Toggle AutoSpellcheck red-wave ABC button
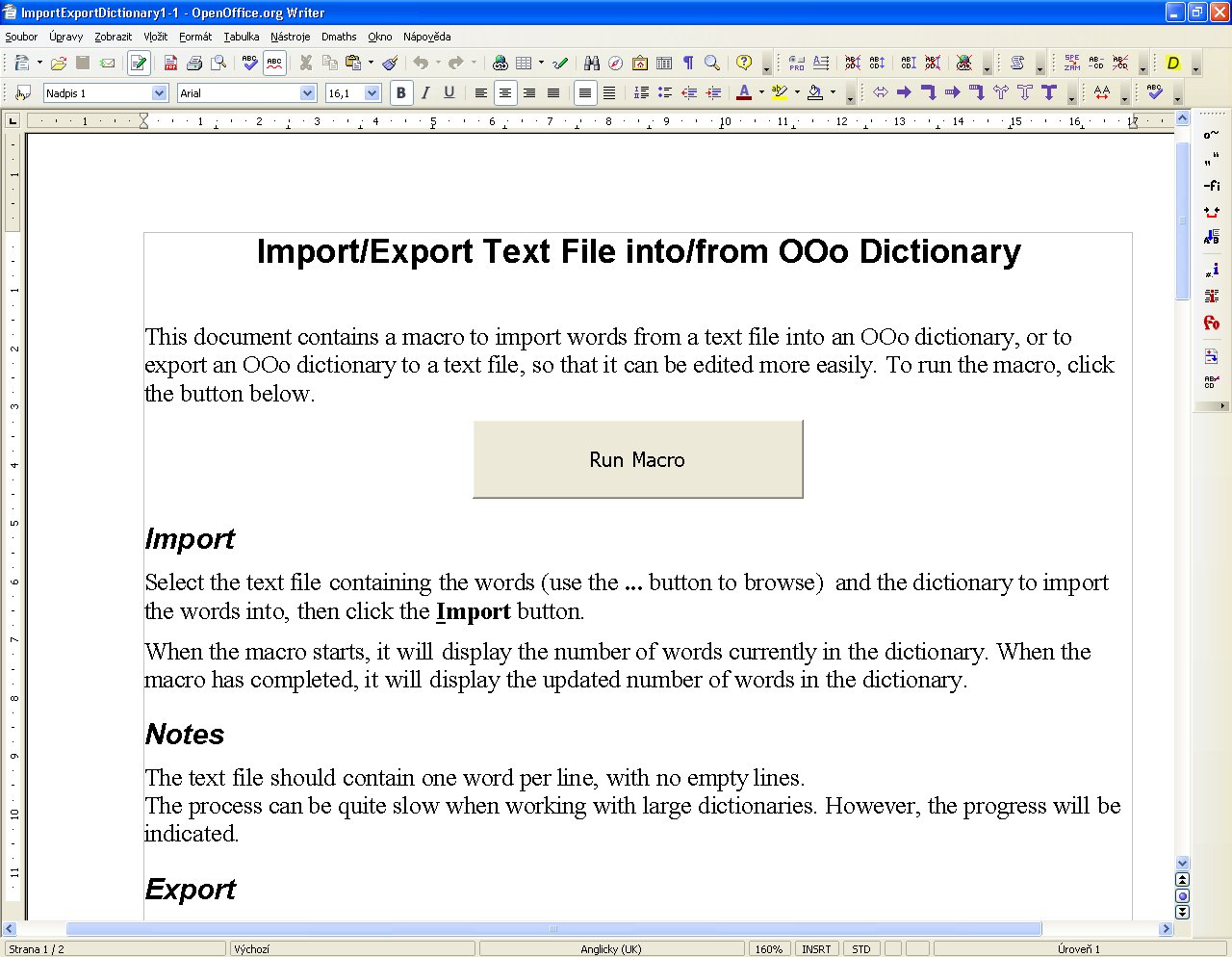This screenshot has width=1232, height=957. (x=274, y=63)
